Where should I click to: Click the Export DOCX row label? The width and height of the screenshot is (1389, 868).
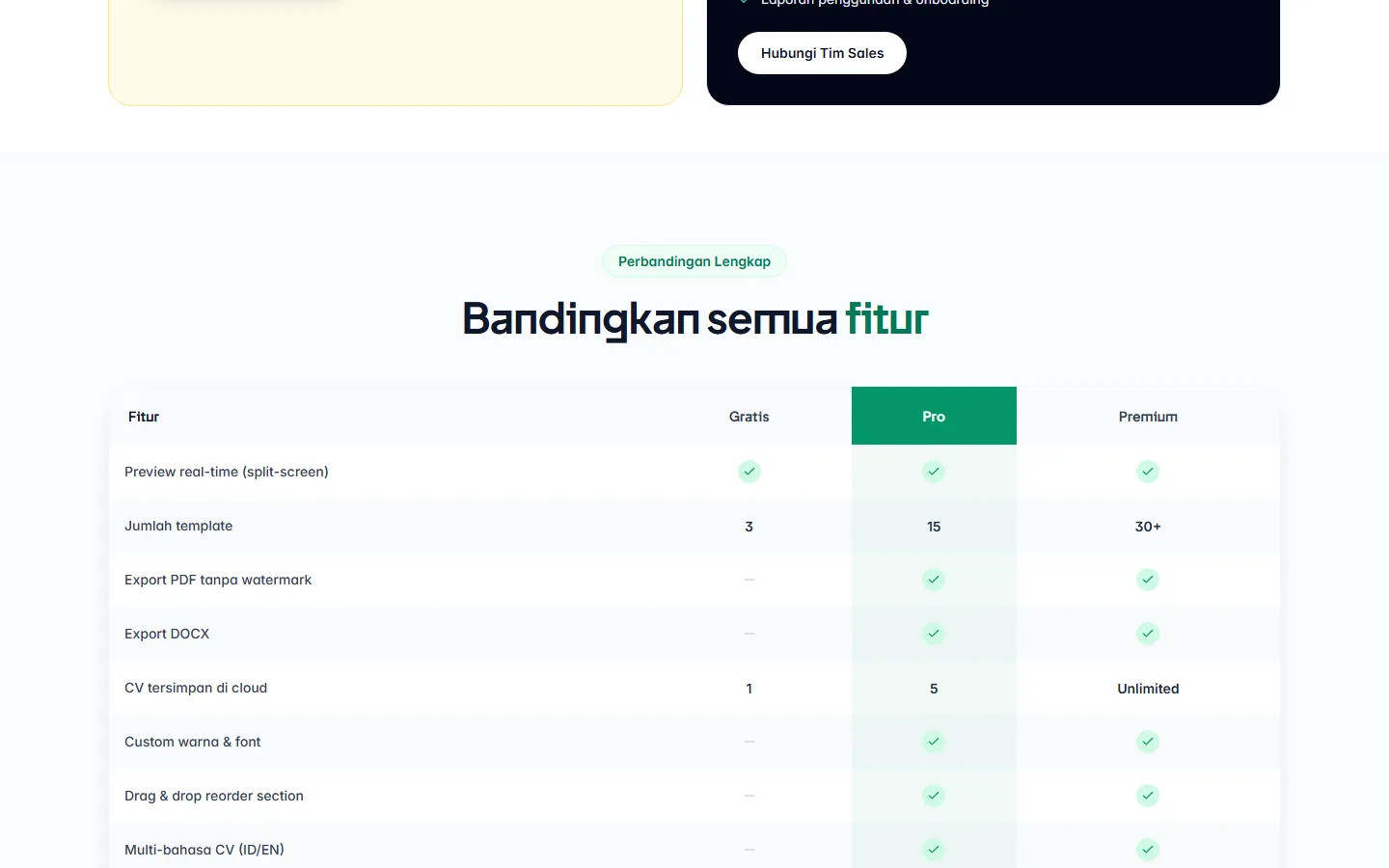(x=167, y=634)
